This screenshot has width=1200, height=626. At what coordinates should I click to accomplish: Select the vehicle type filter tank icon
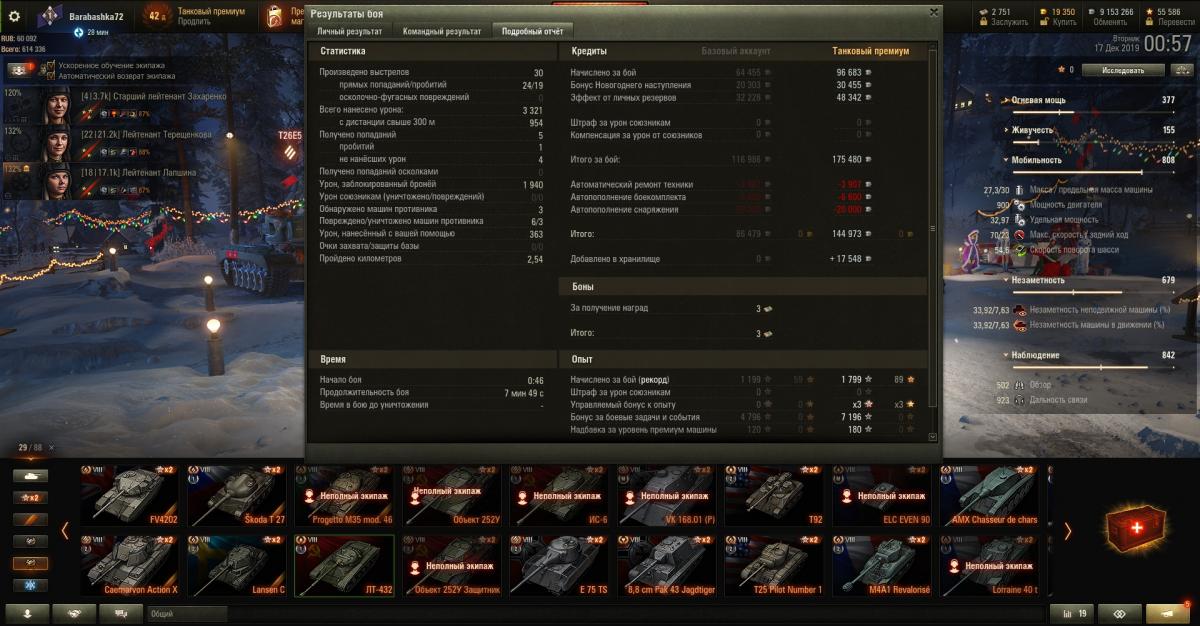(x=30, y=475)
